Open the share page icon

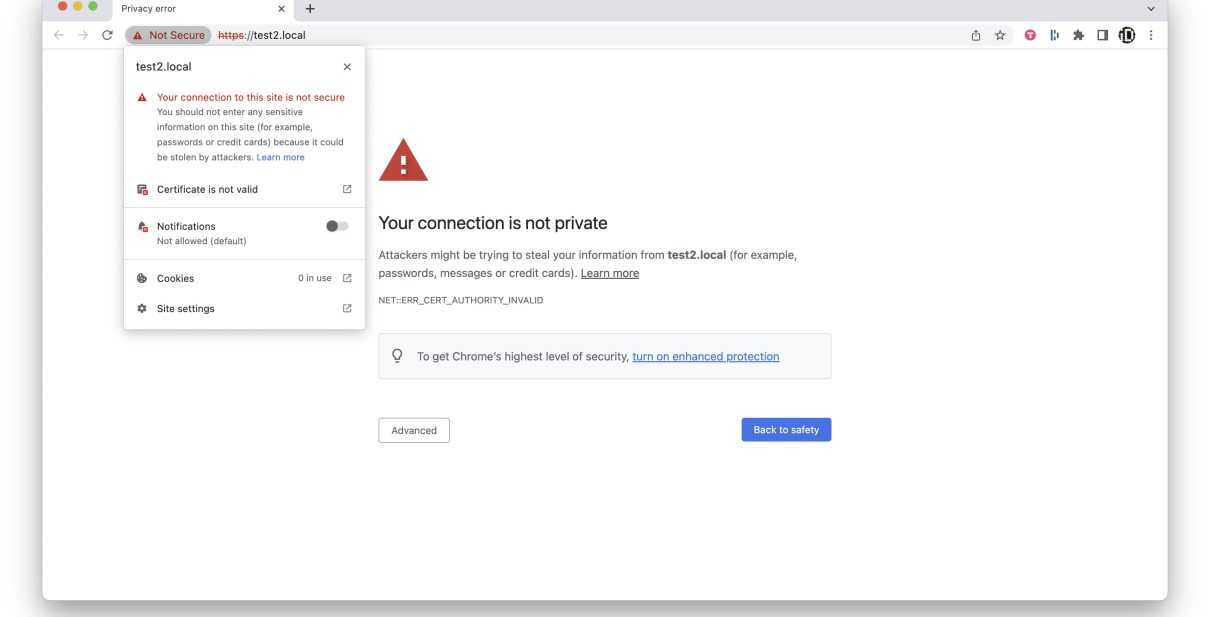[975, 35]
